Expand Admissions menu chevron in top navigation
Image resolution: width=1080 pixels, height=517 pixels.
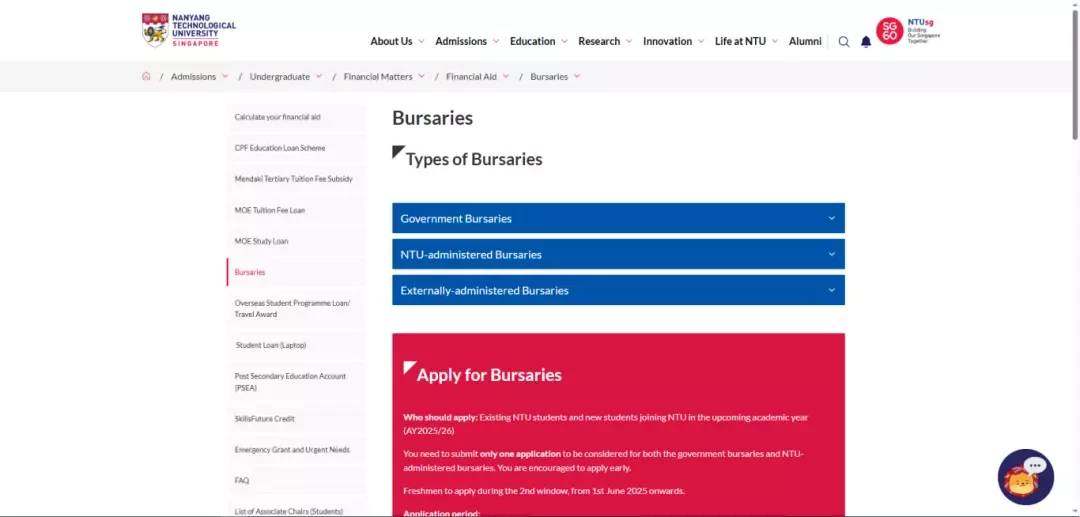(x=495, y=41)
